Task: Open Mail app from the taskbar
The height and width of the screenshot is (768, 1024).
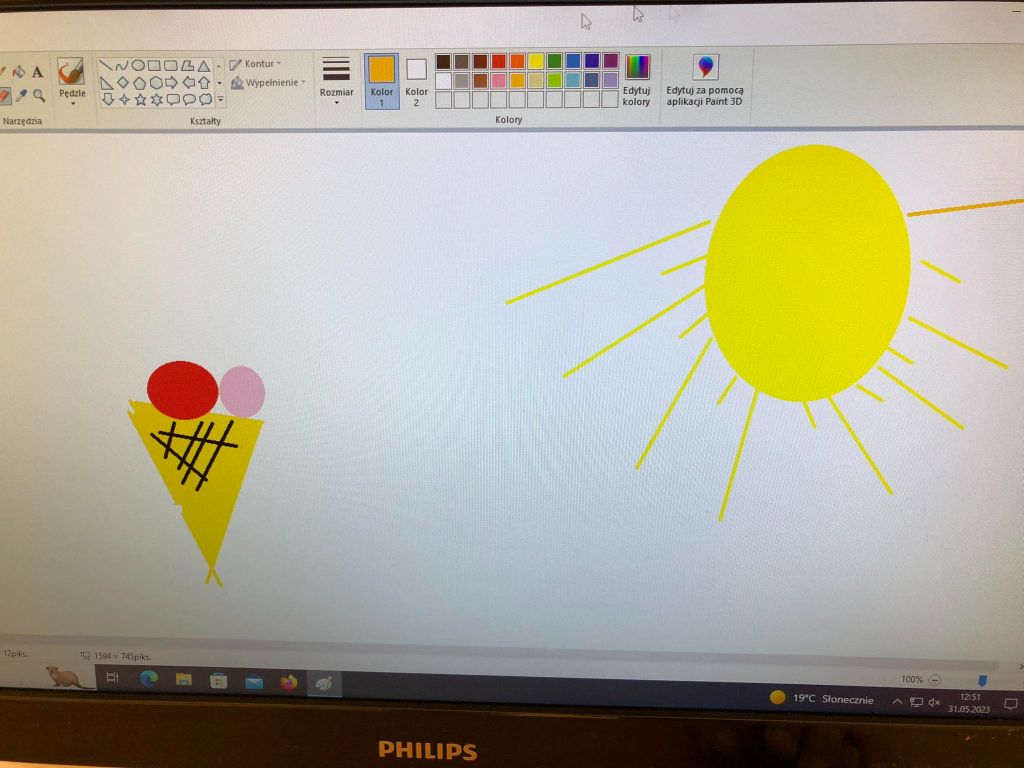Action: pos(253,682)
